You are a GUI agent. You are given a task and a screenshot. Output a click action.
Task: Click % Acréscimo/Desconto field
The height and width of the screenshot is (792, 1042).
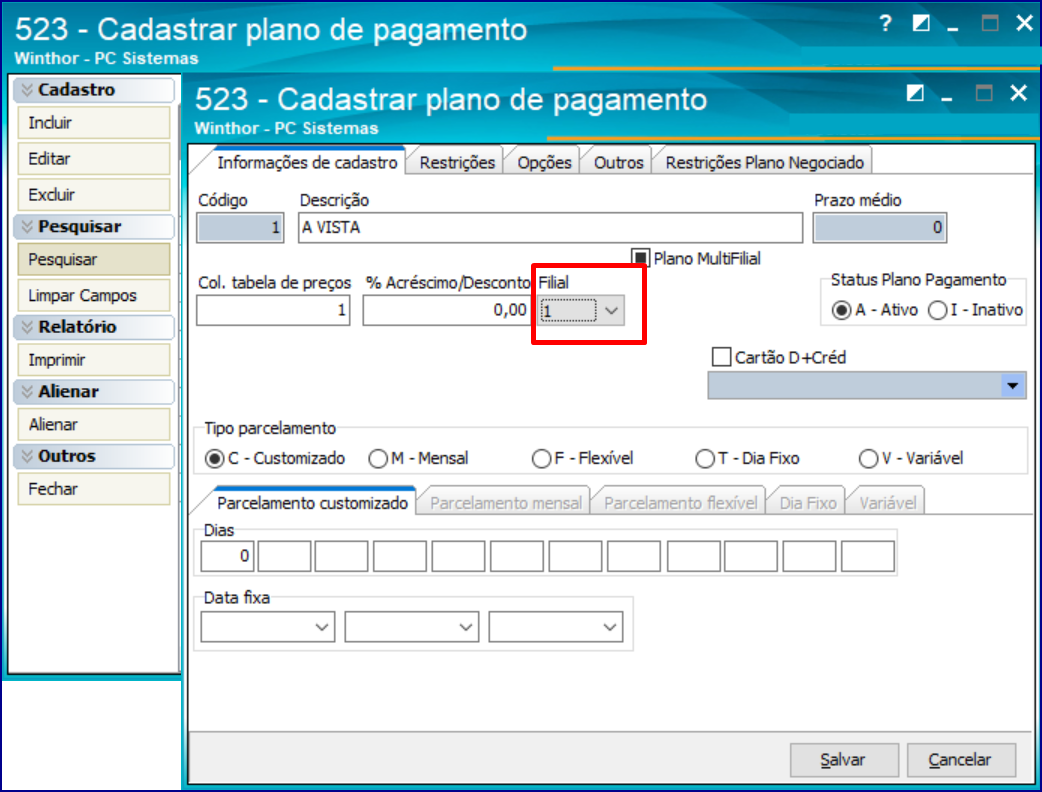(447, 310)
